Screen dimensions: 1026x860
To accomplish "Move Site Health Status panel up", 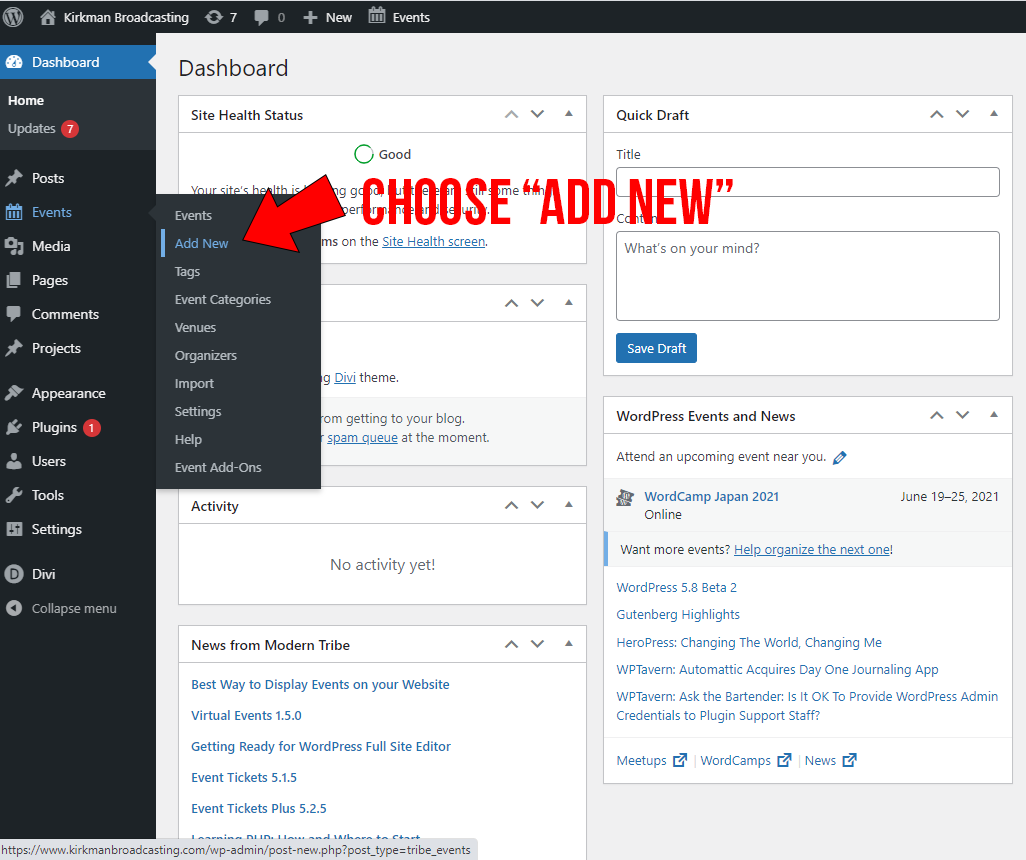I will 512,115.
